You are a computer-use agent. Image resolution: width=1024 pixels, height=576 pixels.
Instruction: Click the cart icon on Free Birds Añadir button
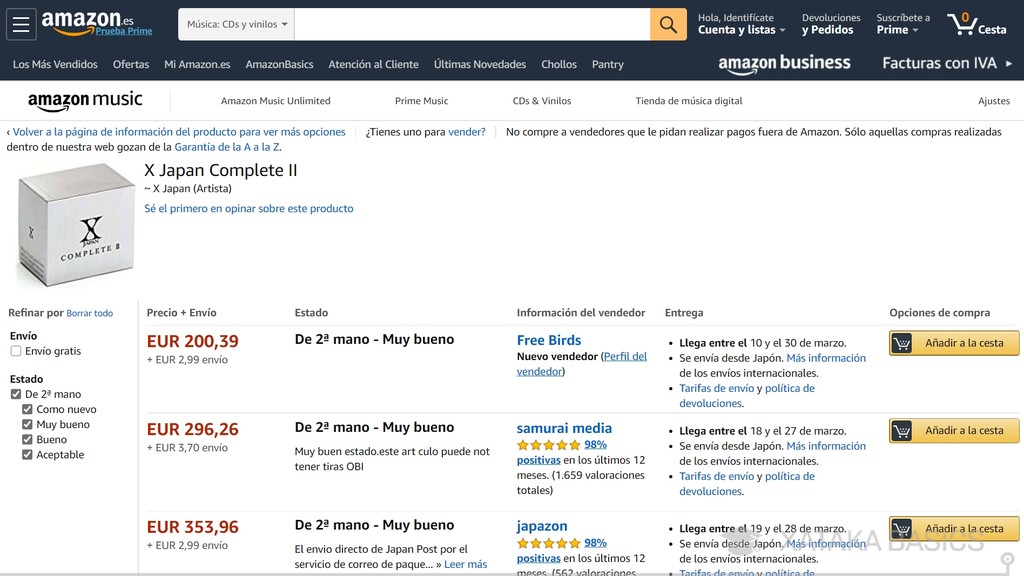pos(904,342)
